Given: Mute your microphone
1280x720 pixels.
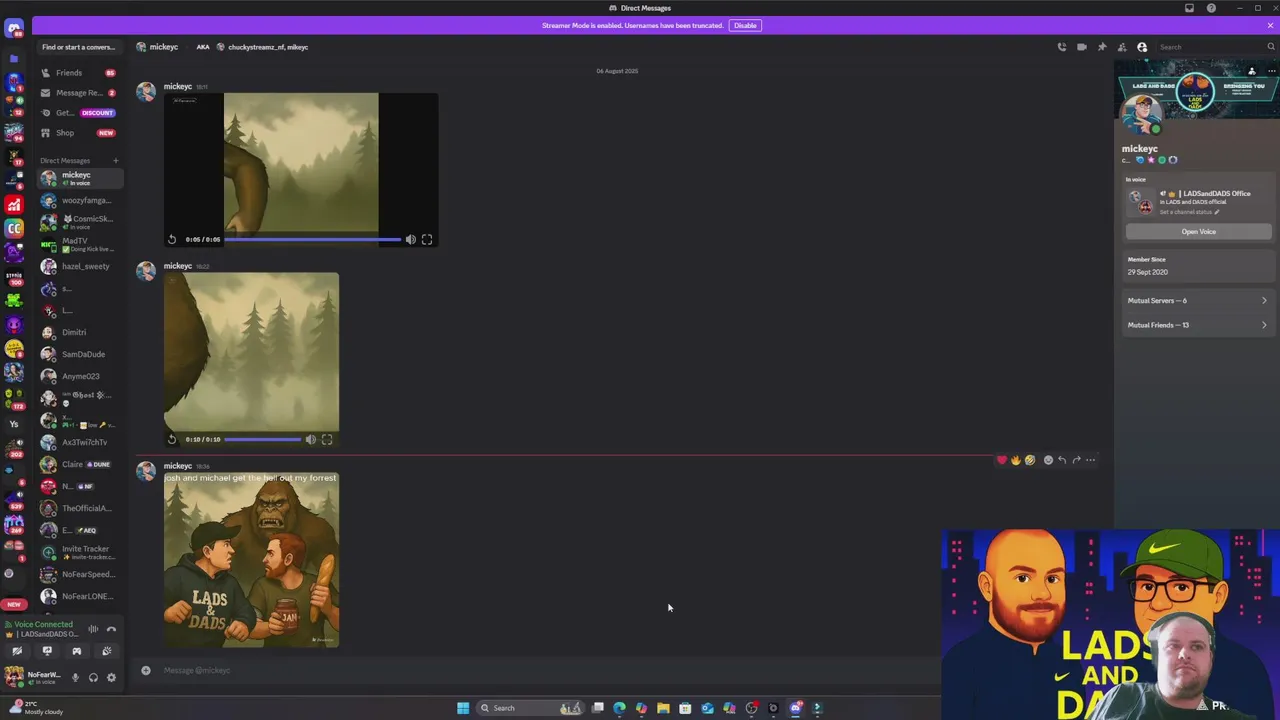Looking at the screenshot, I should (x=75, y=678).
